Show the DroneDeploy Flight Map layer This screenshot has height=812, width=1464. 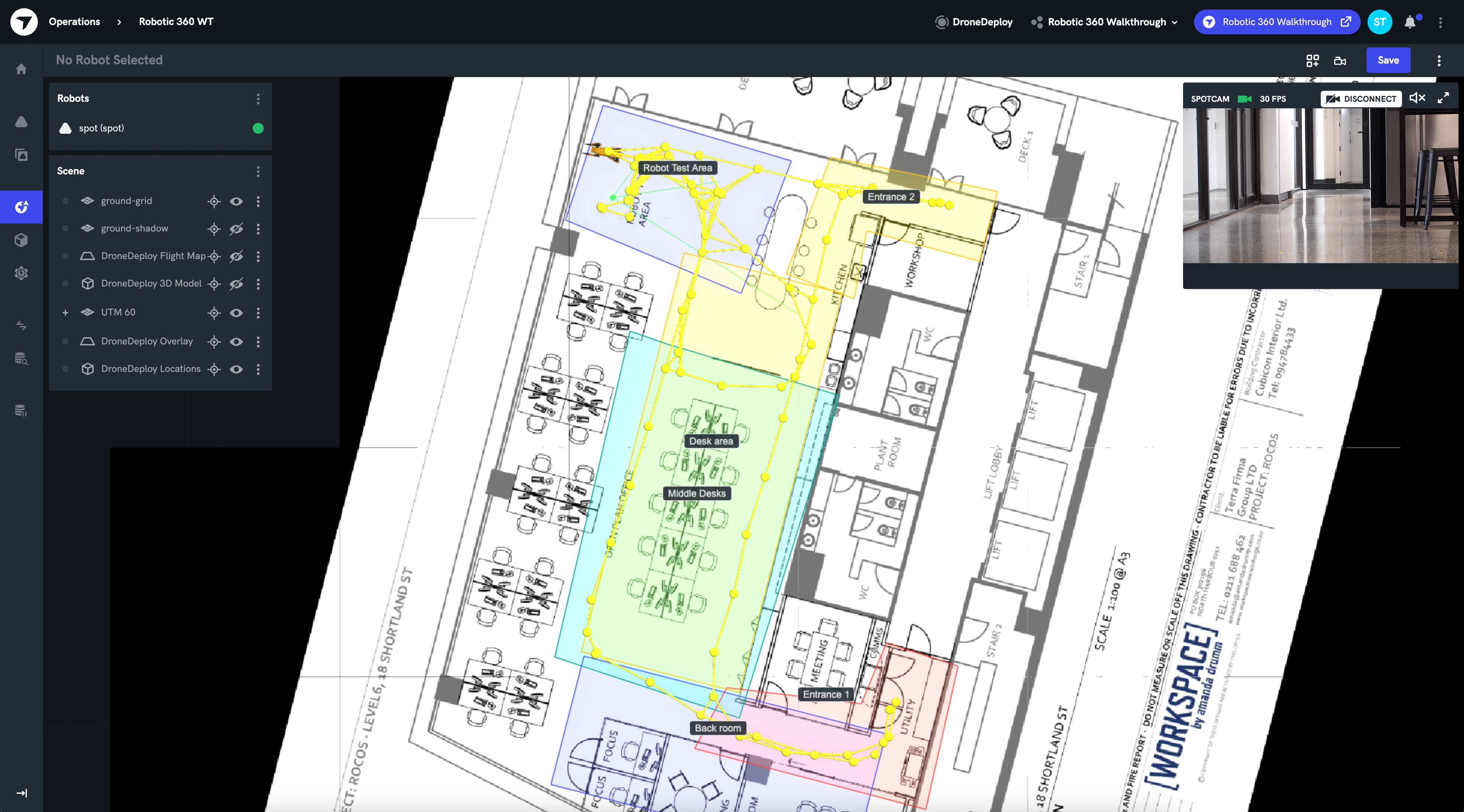[236, 256]
